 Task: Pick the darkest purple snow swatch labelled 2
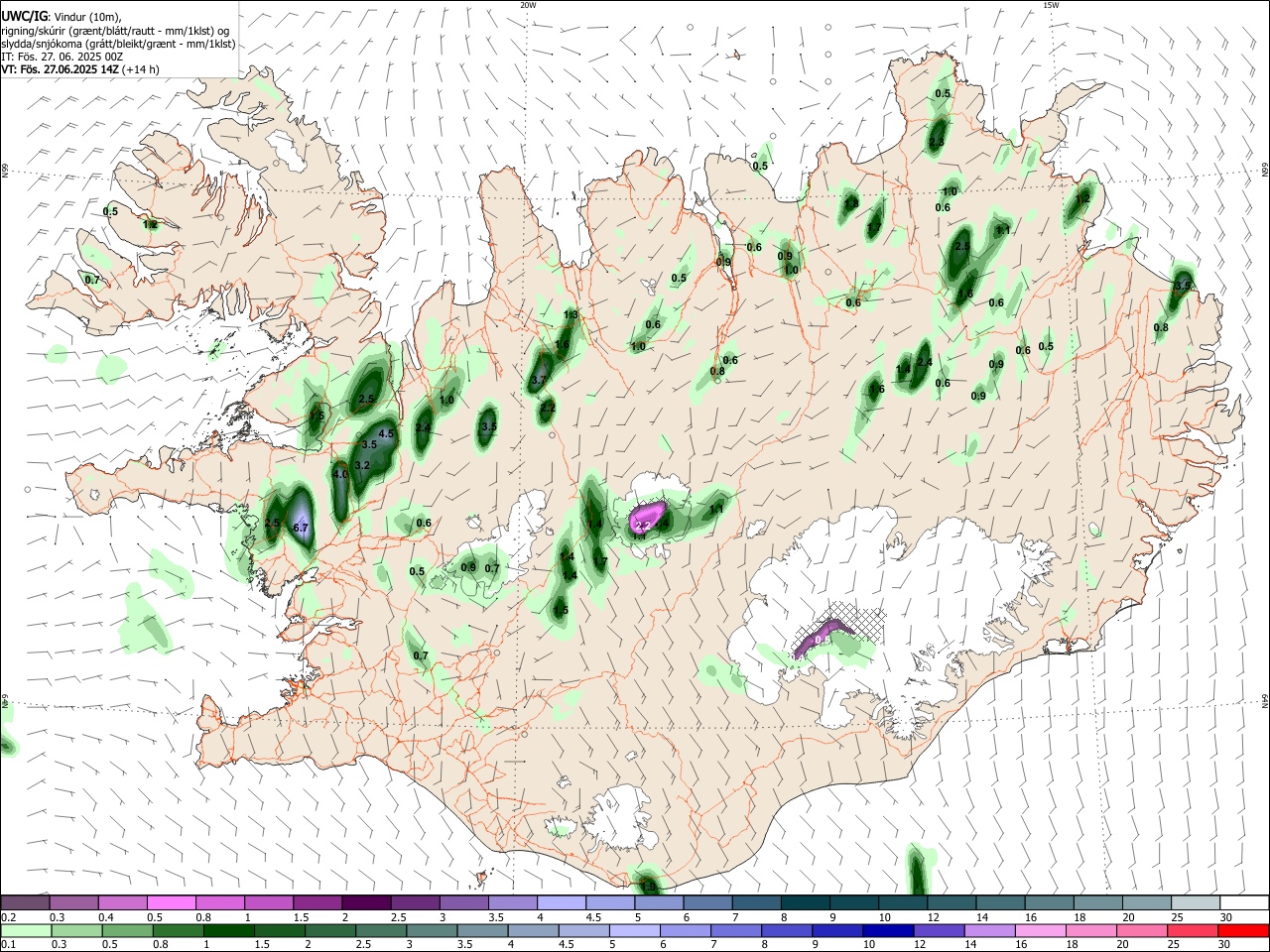coord(365,902)
